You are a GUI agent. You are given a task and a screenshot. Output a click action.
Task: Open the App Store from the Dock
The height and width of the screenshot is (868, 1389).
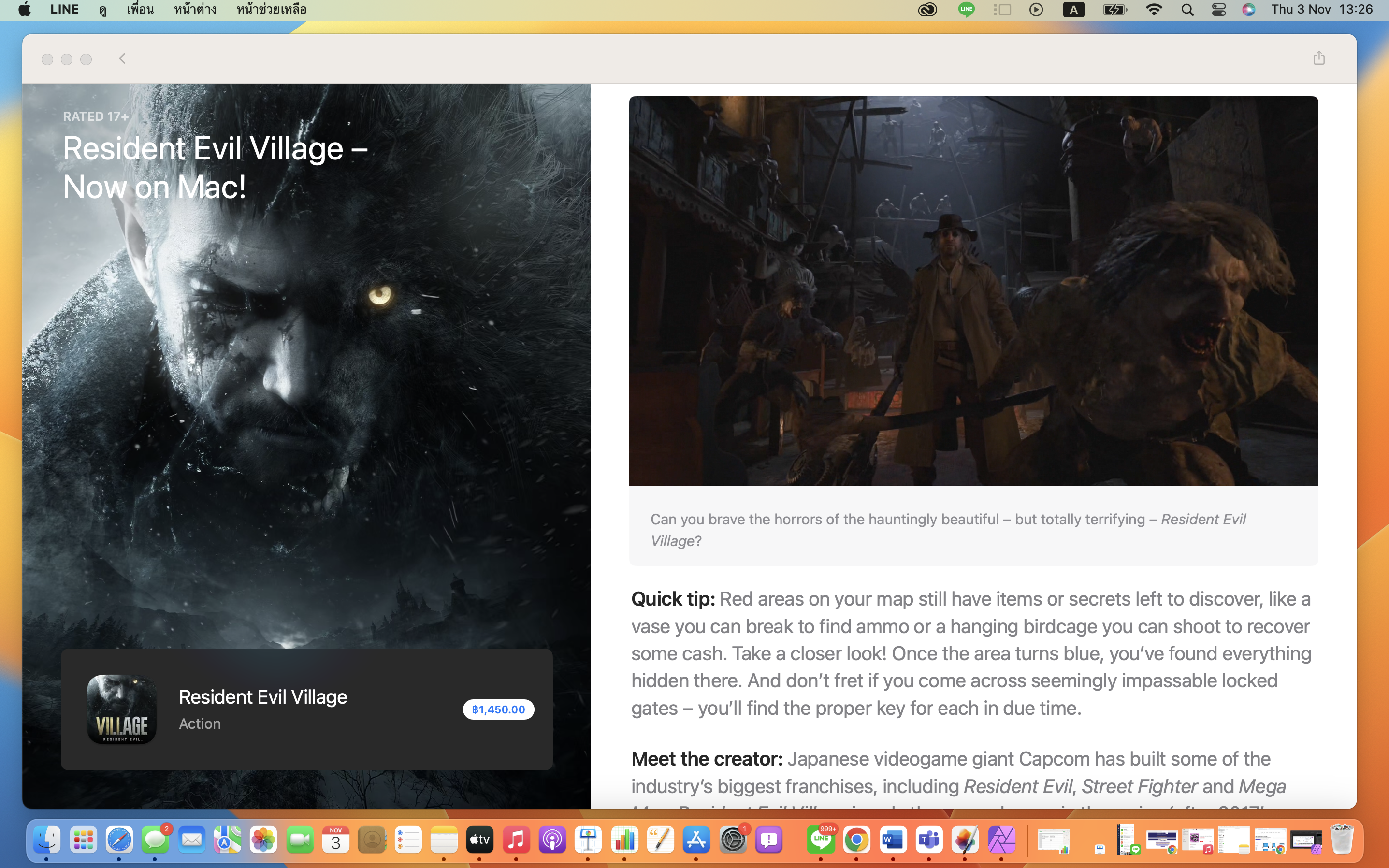696,840
